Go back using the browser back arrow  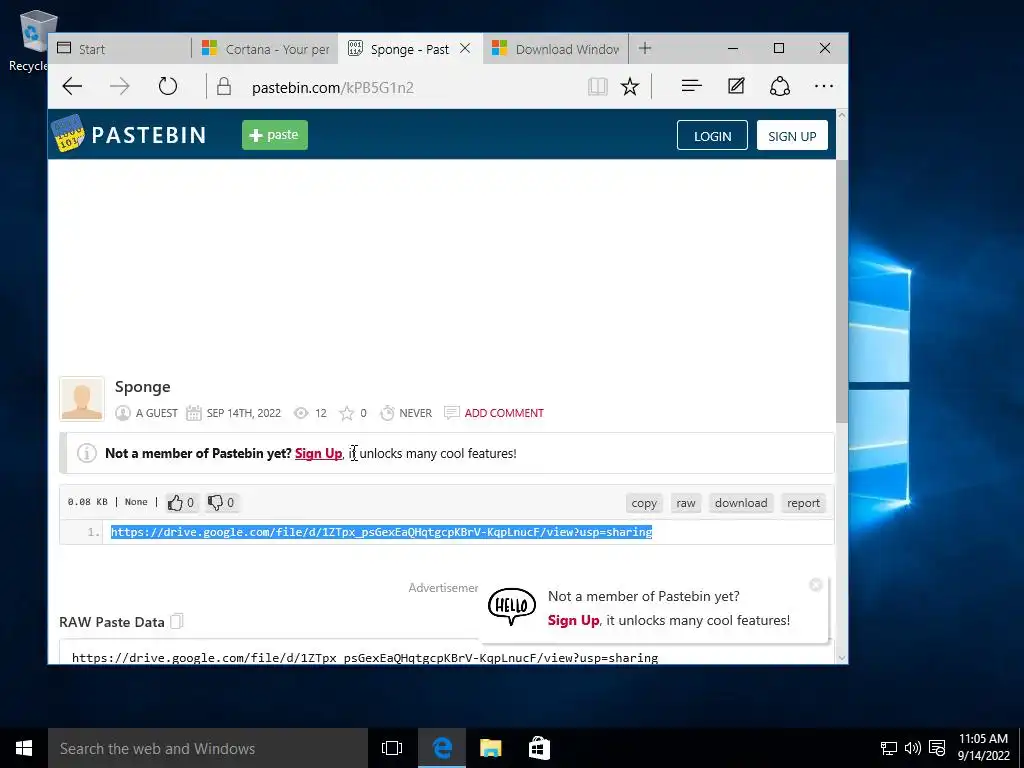click(72, 86)
